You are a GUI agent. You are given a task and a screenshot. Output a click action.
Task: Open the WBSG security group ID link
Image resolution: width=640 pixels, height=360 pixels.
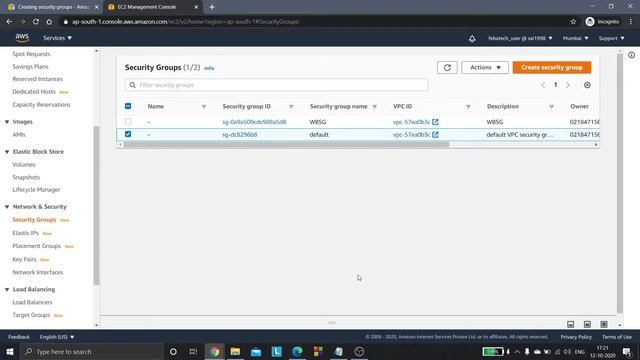254,122
